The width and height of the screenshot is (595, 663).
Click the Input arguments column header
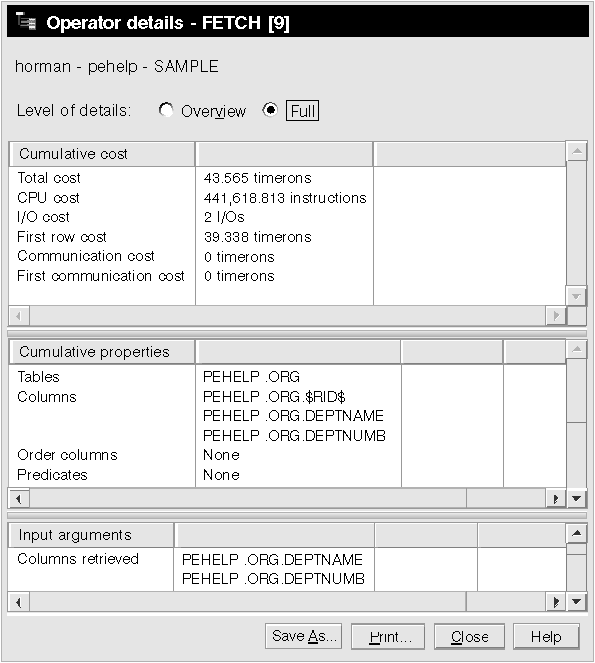pos(91,535)
